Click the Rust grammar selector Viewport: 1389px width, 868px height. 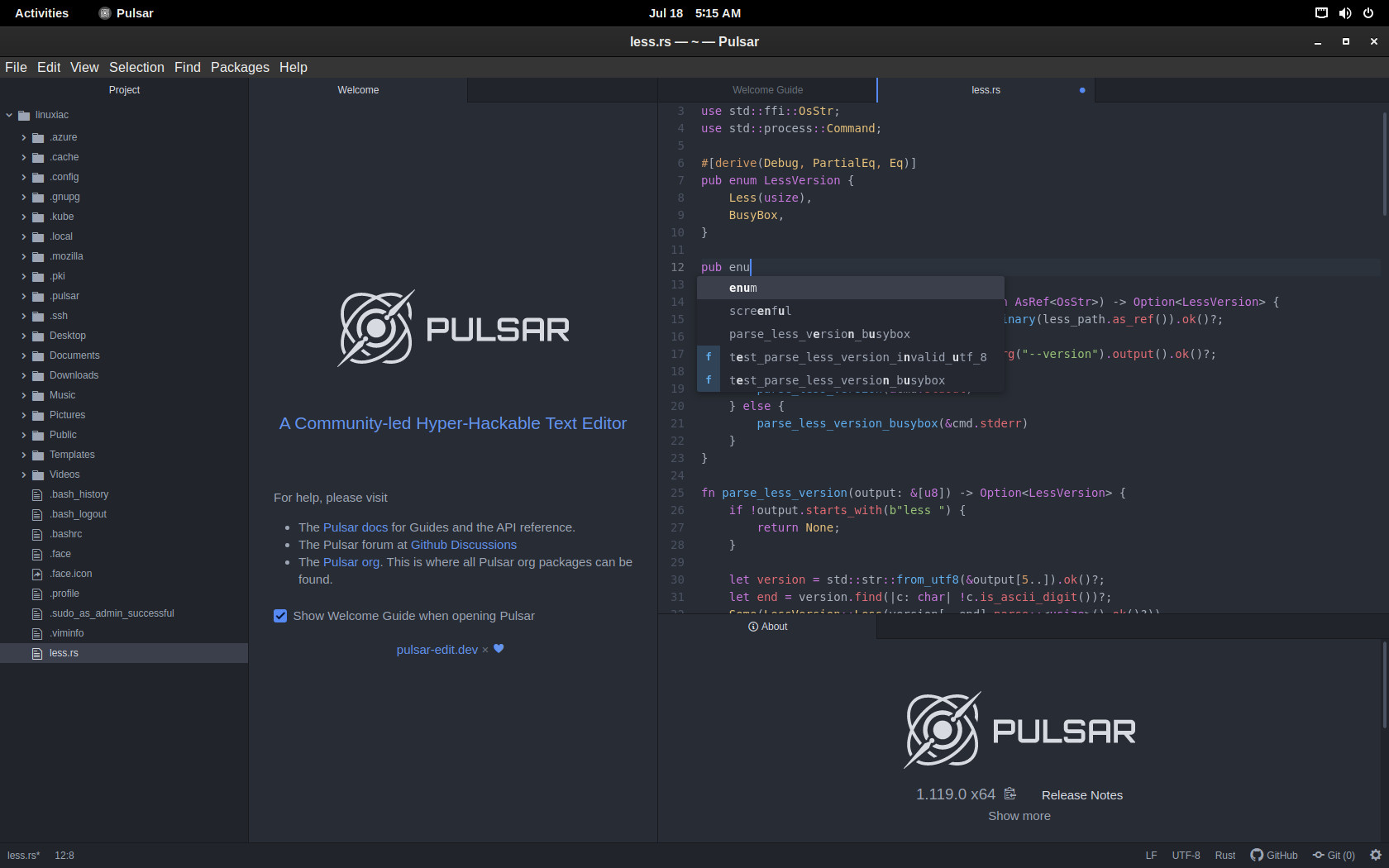[x=1225, y=856]
